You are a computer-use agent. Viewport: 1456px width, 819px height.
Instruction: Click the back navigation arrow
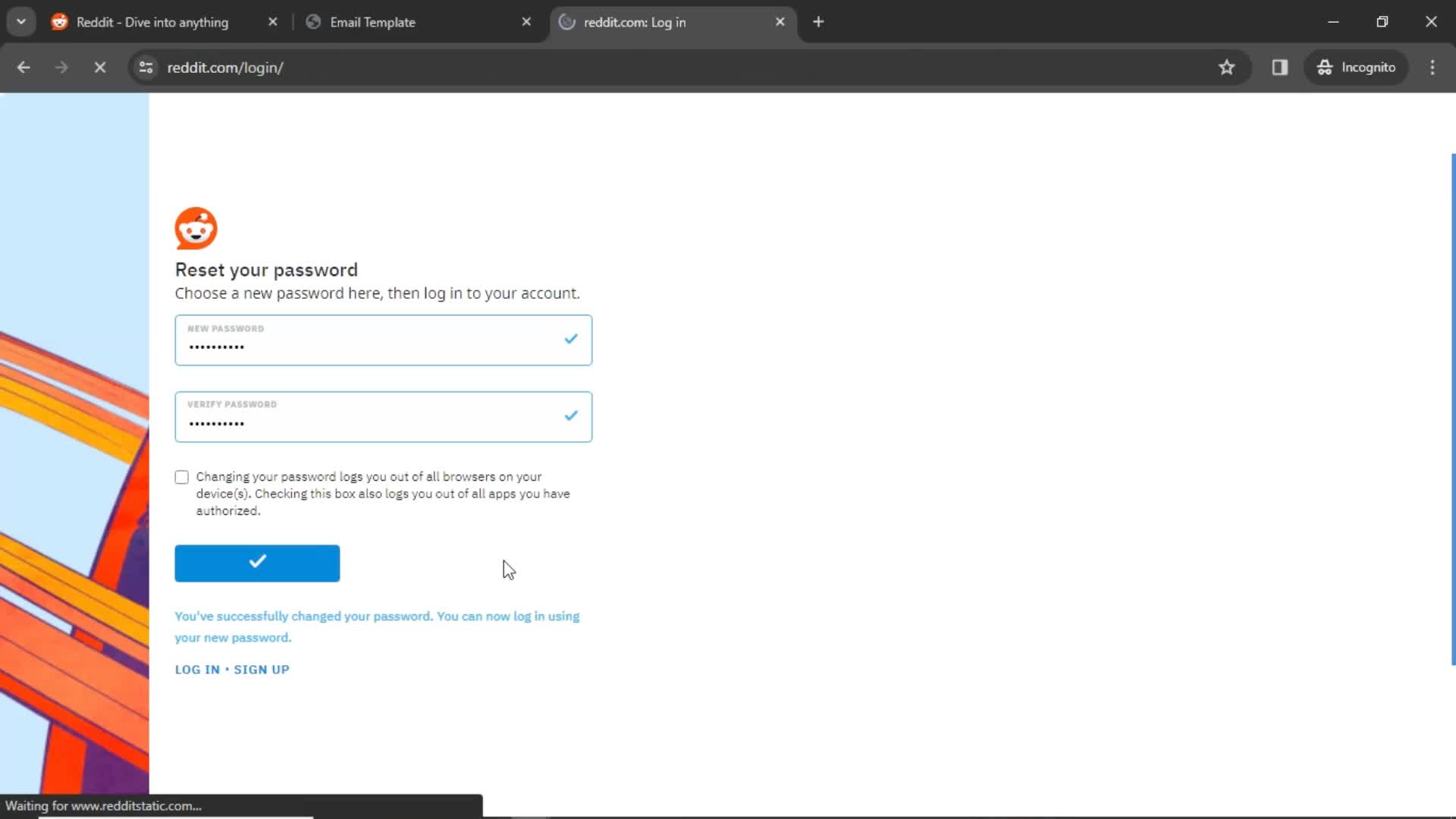coord(23,67)
